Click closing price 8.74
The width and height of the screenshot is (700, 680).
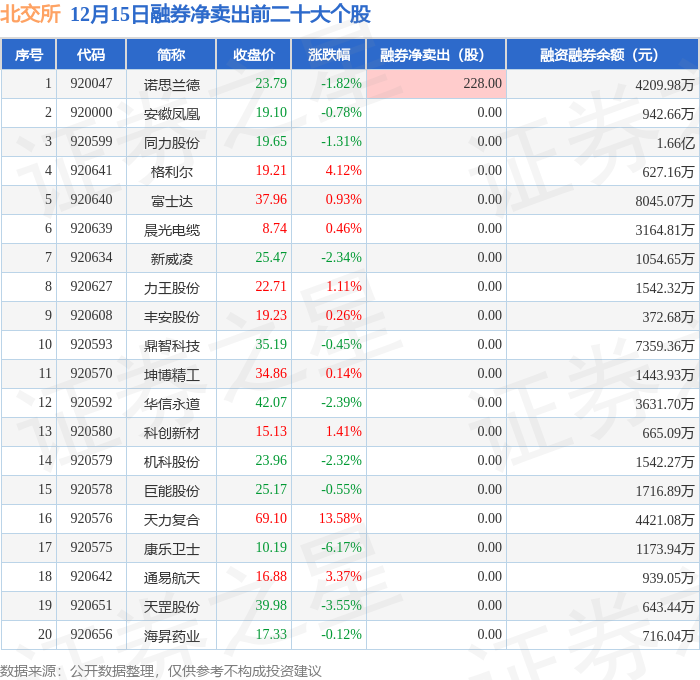[x=275, y=229]
